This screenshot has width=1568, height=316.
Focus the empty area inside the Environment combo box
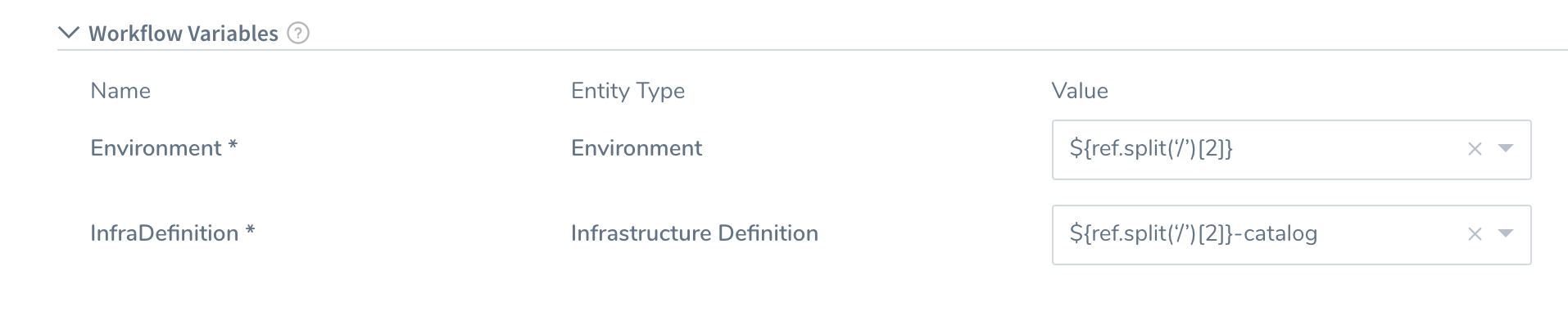(1348, 150)
